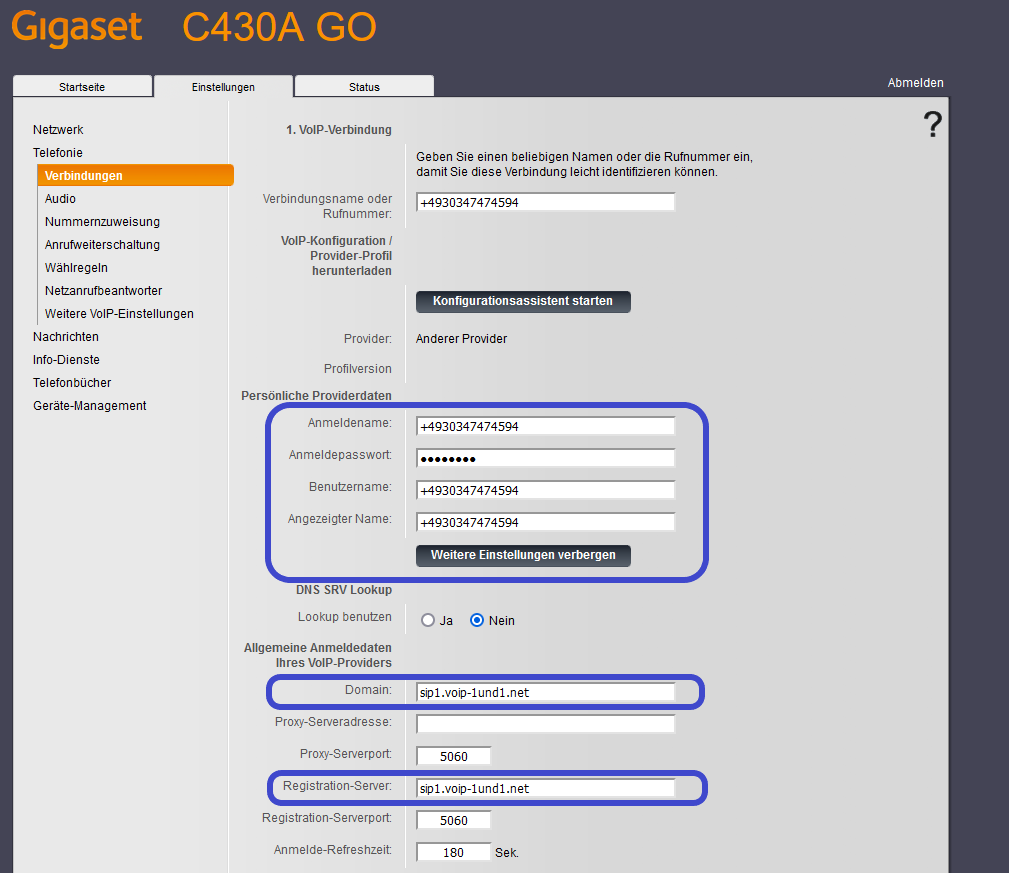Start the Konfigurationsassistent
This screenshot has height=873, width=1009.
coord(523,301)
